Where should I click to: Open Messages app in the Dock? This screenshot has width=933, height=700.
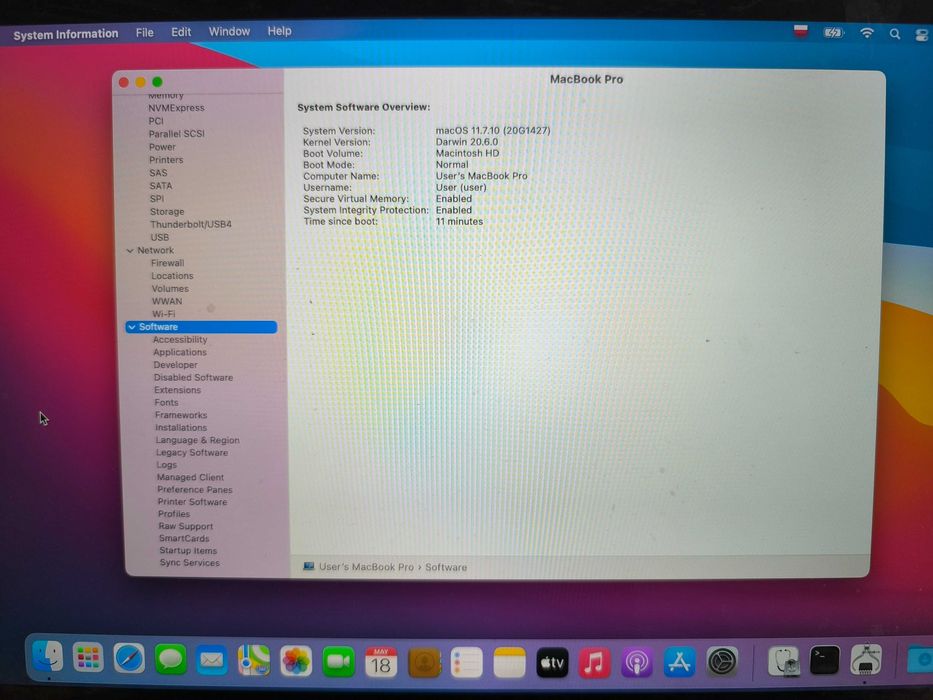click(171, 660)
